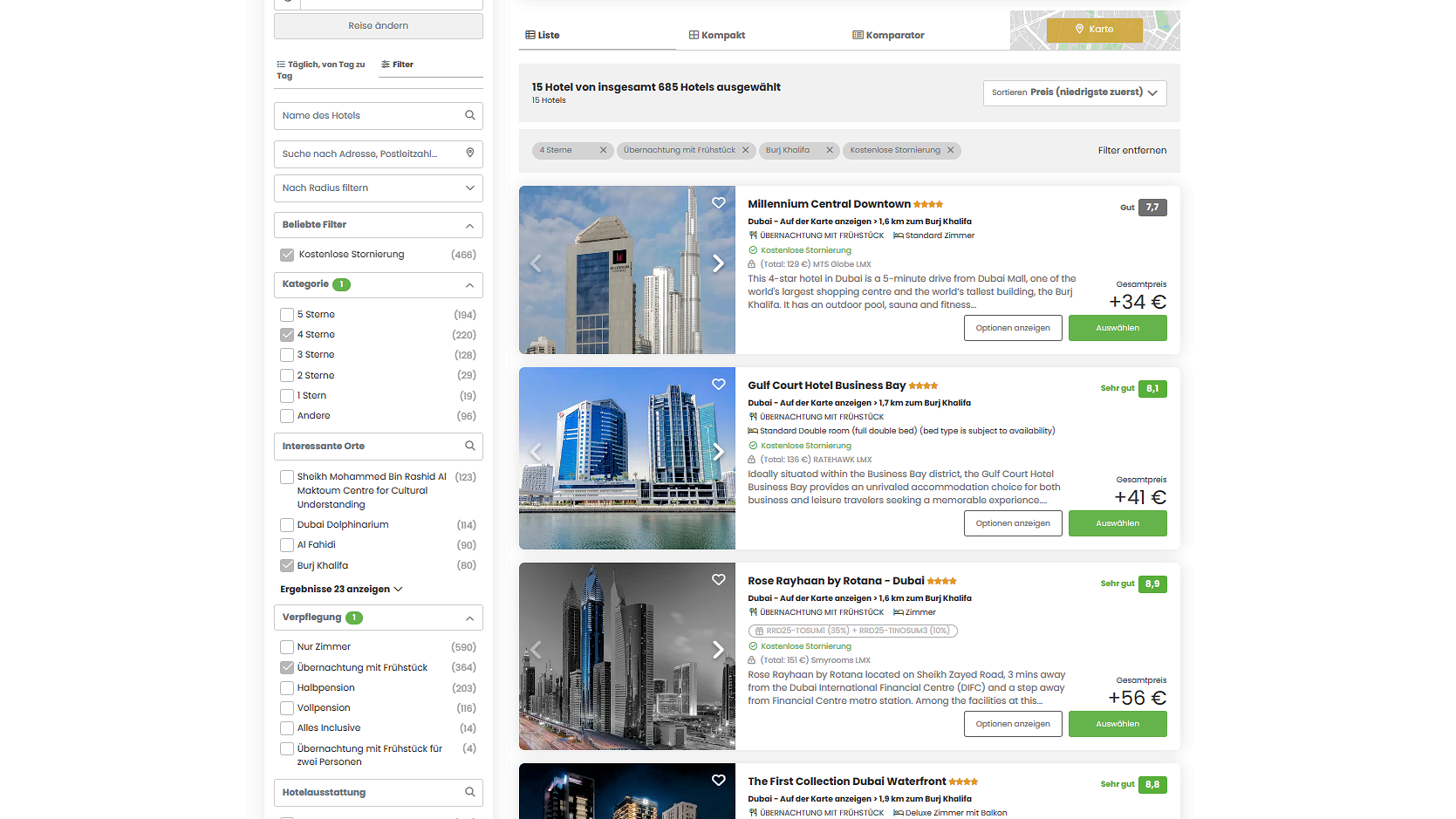This screenshot has height=819, width=1456.
Task: Uncheck Kostenlose Stornierung checkbox
Action: [287, 255]
